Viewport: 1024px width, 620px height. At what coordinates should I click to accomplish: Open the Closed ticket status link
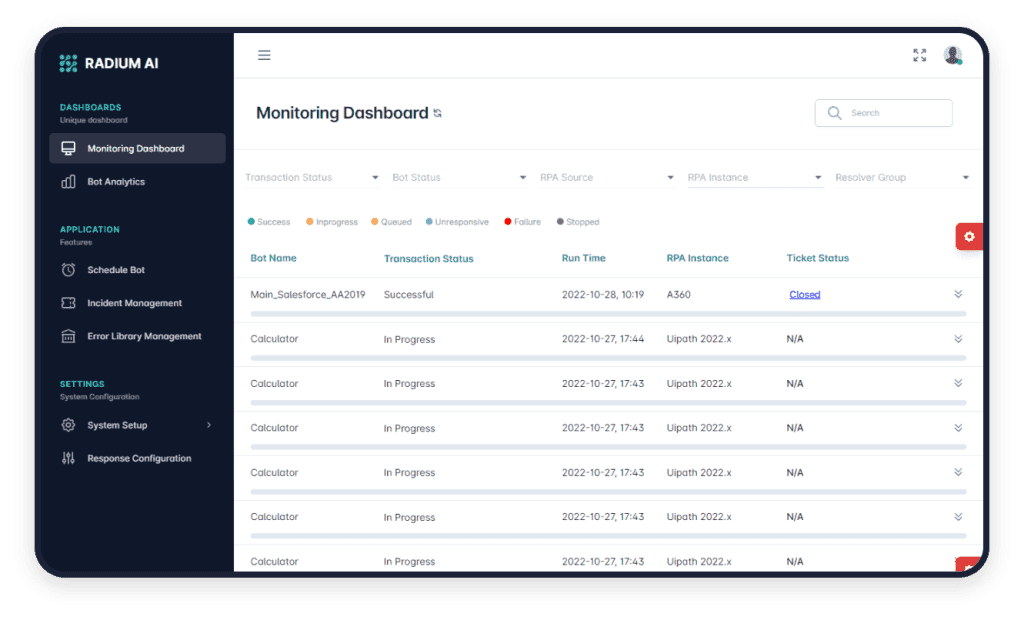(x=804, y=294)
